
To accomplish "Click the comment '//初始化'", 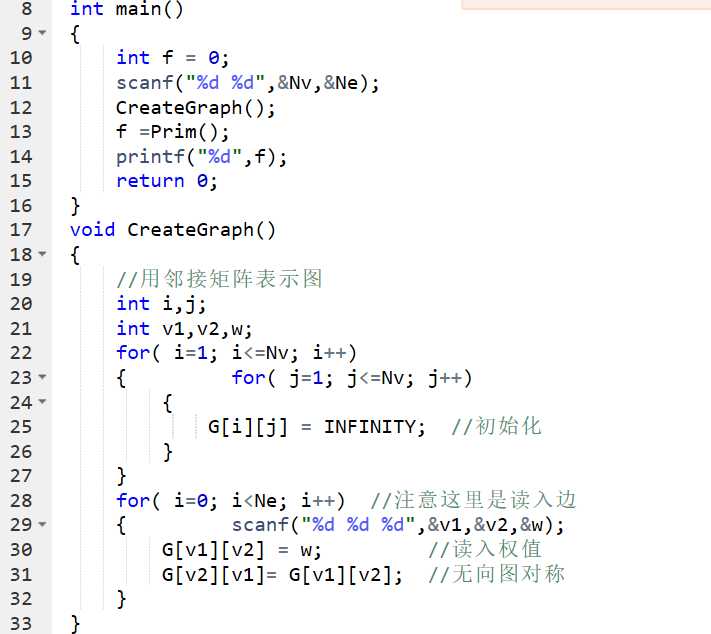I will (497, 426).
